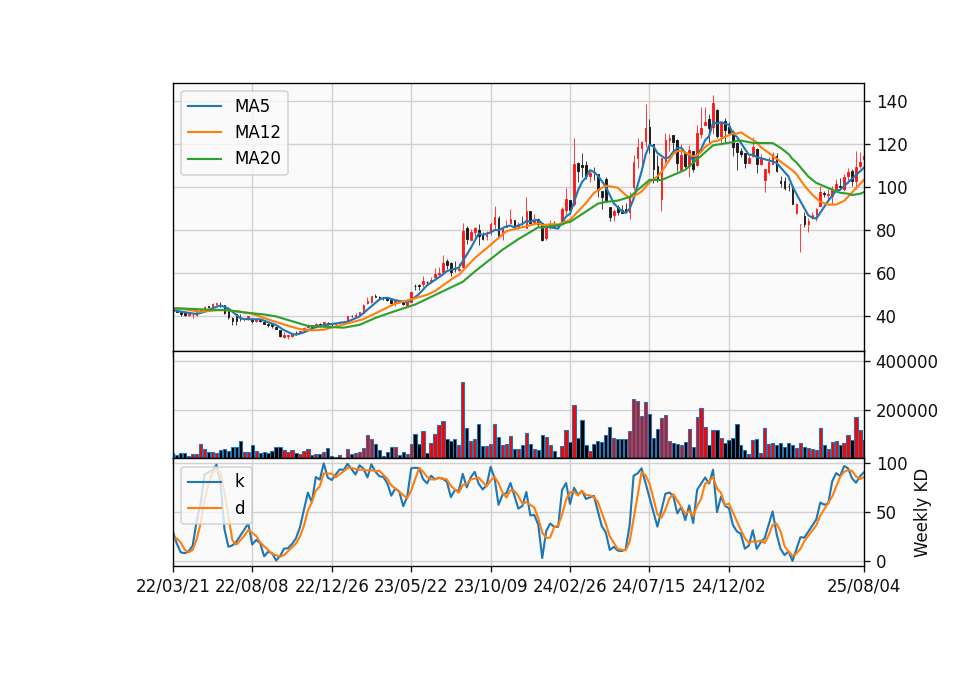
Task: Click the MA5 legend label
Action: (252, 106)
